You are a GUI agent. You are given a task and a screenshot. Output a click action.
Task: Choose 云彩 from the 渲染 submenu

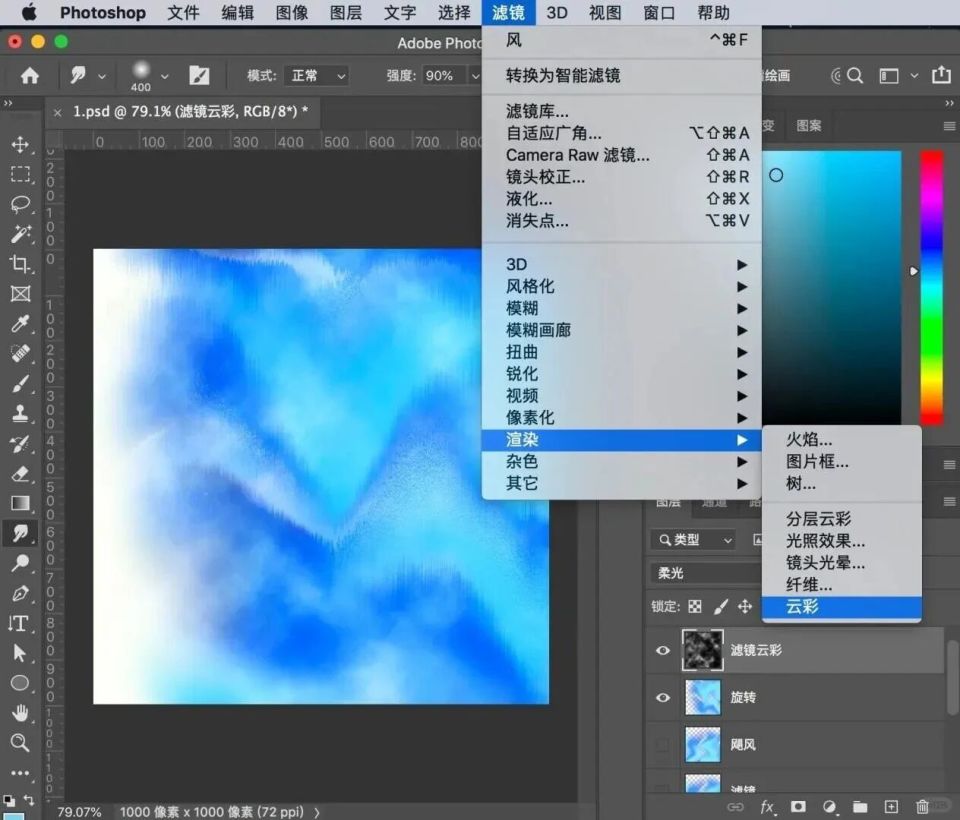click(x=810, y=607)
